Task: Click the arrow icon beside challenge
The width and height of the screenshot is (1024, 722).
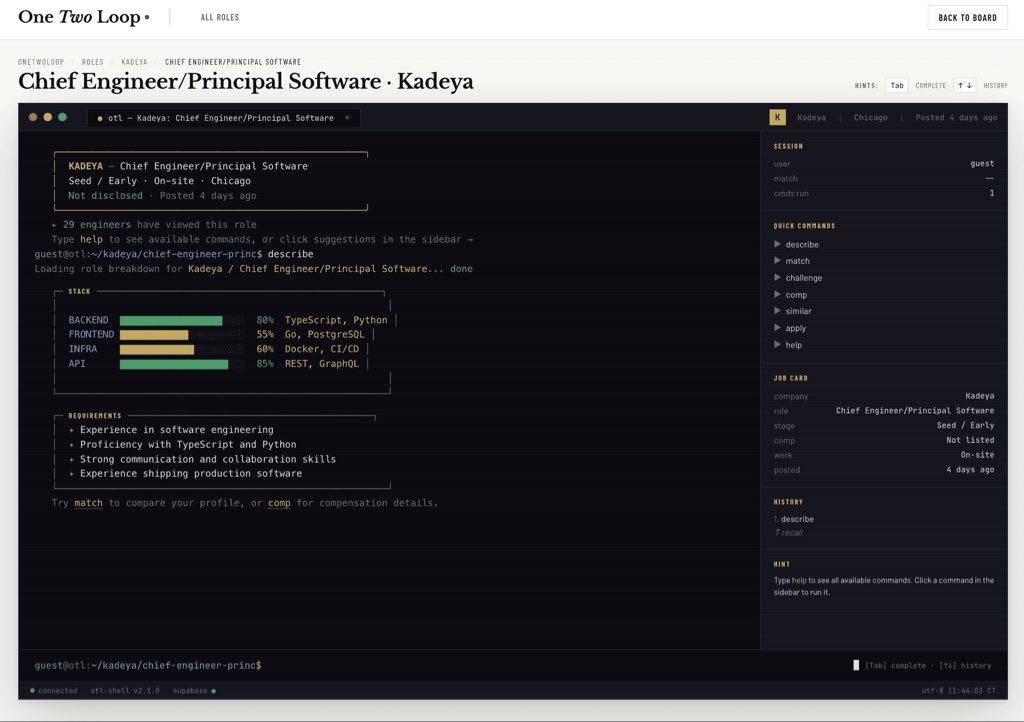Action: click(777, 277)
